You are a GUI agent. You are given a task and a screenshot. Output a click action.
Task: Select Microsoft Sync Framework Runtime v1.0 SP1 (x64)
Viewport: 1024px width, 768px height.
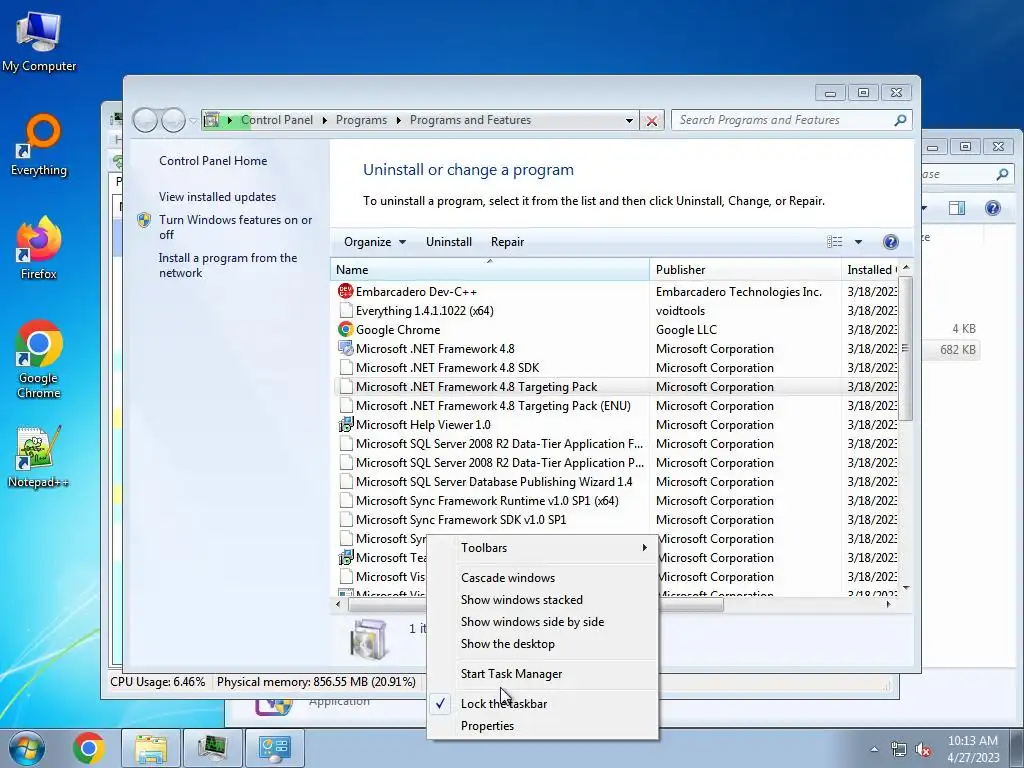coord(617,501)
